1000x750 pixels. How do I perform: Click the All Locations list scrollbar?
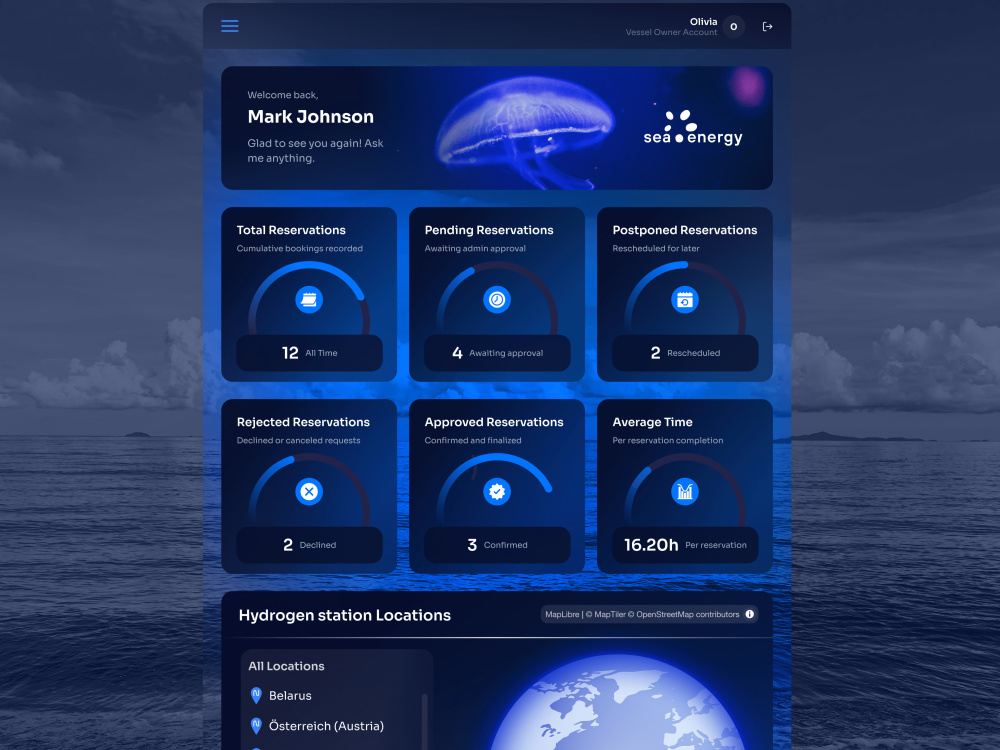click(424, 721)
